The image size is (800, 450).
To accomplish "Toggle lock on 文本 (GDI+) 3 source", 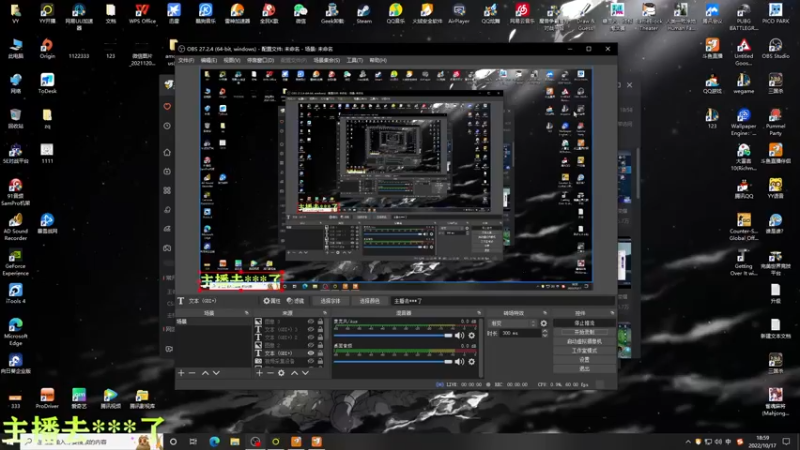I will pyautogui.click(x=320, y=330).
